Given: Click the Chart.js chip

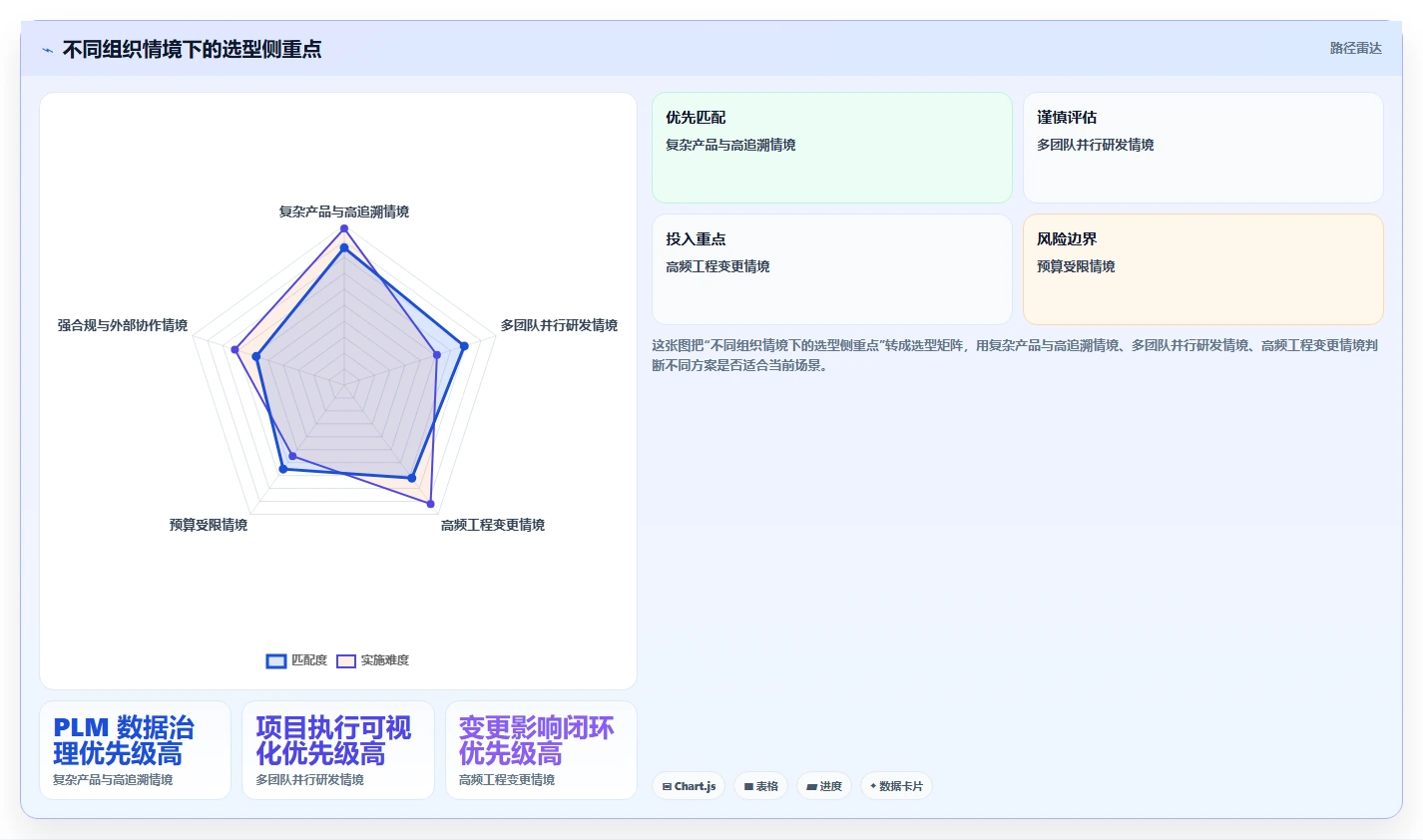Looking at the screenshot, I should 689,786.
